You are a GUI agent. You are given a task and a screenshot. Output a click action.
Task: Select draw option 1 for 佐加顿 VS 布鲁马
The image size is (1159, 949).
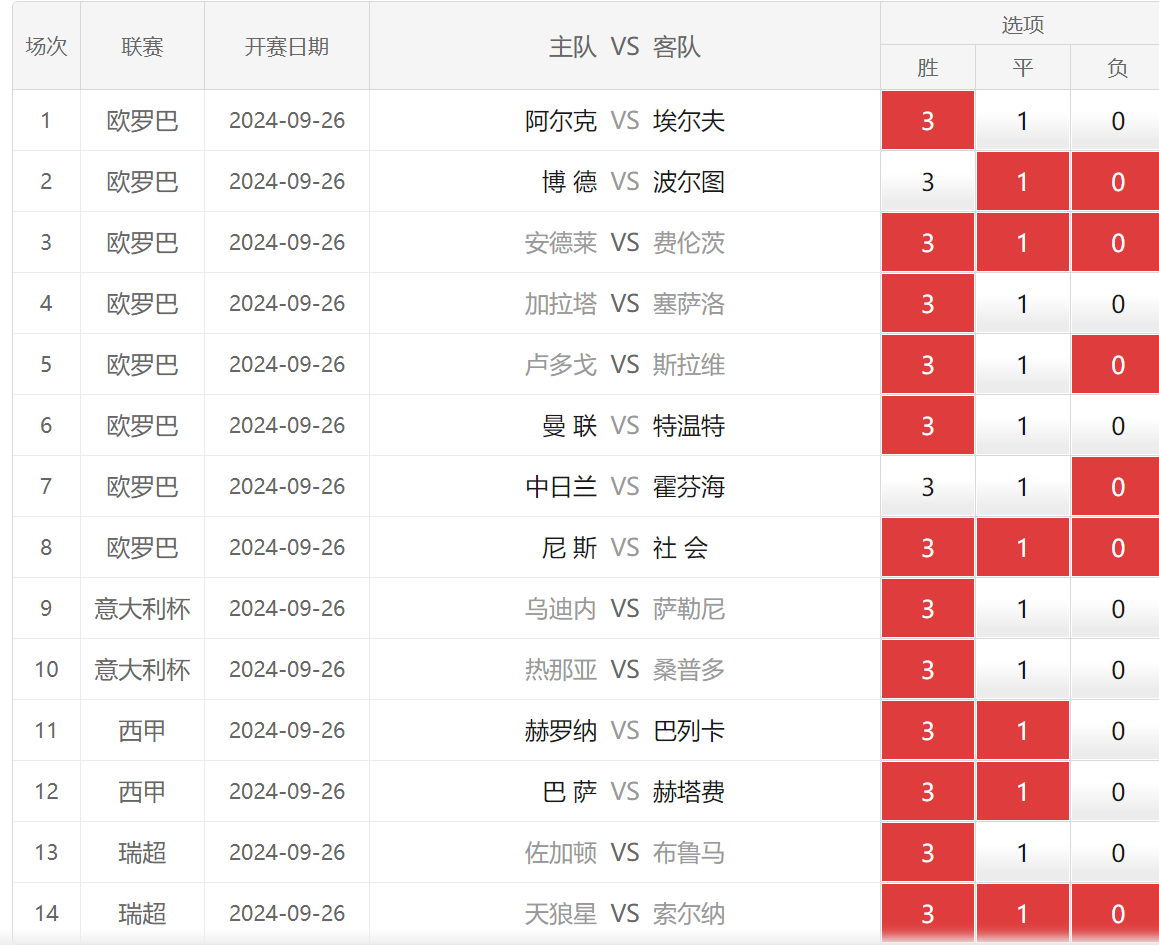tap(1022, 852)
